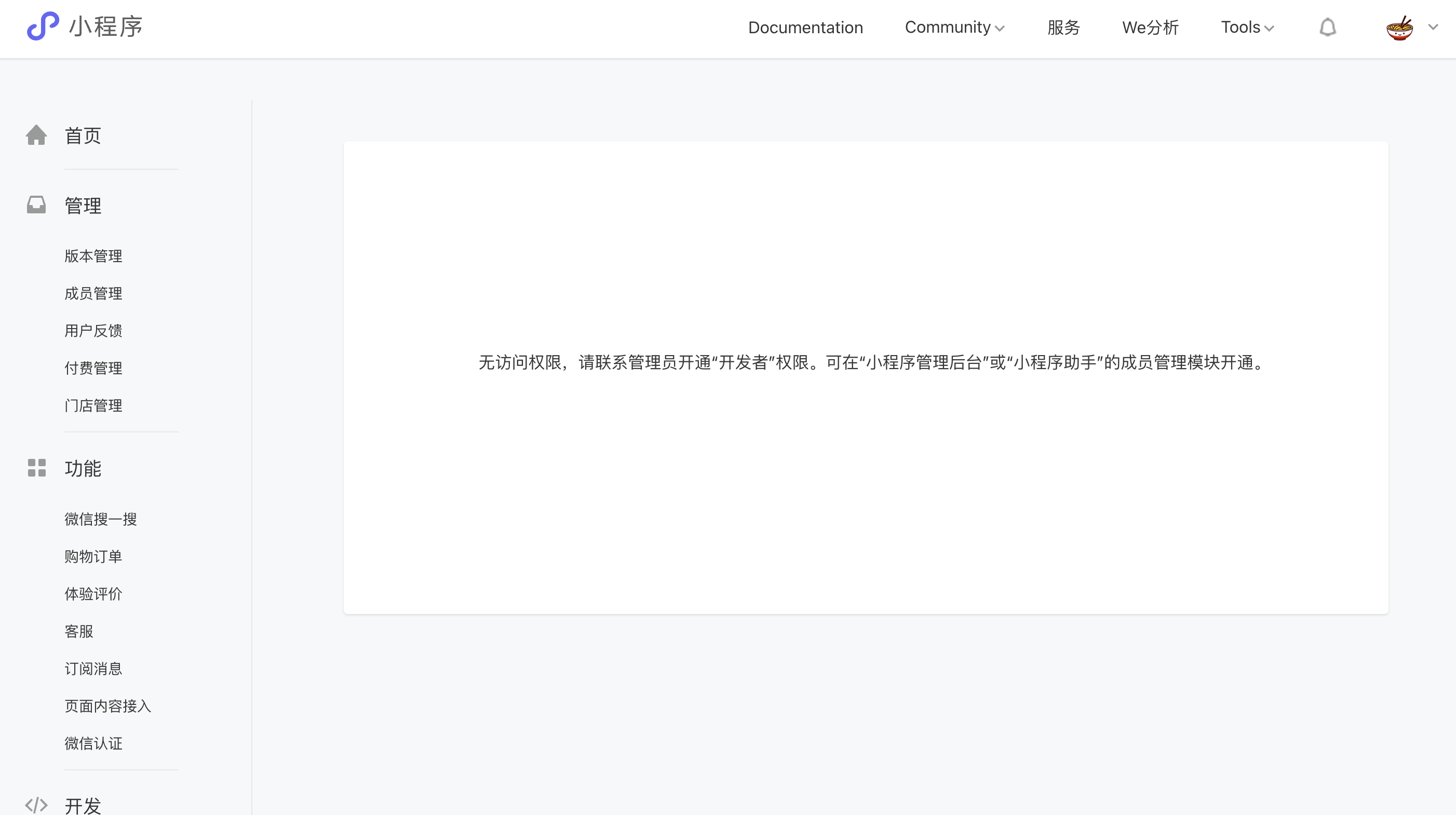This screenshot has width=1456, height=815.
Task: Go to We分析 analytics
Action: (x=1150, y=27)
